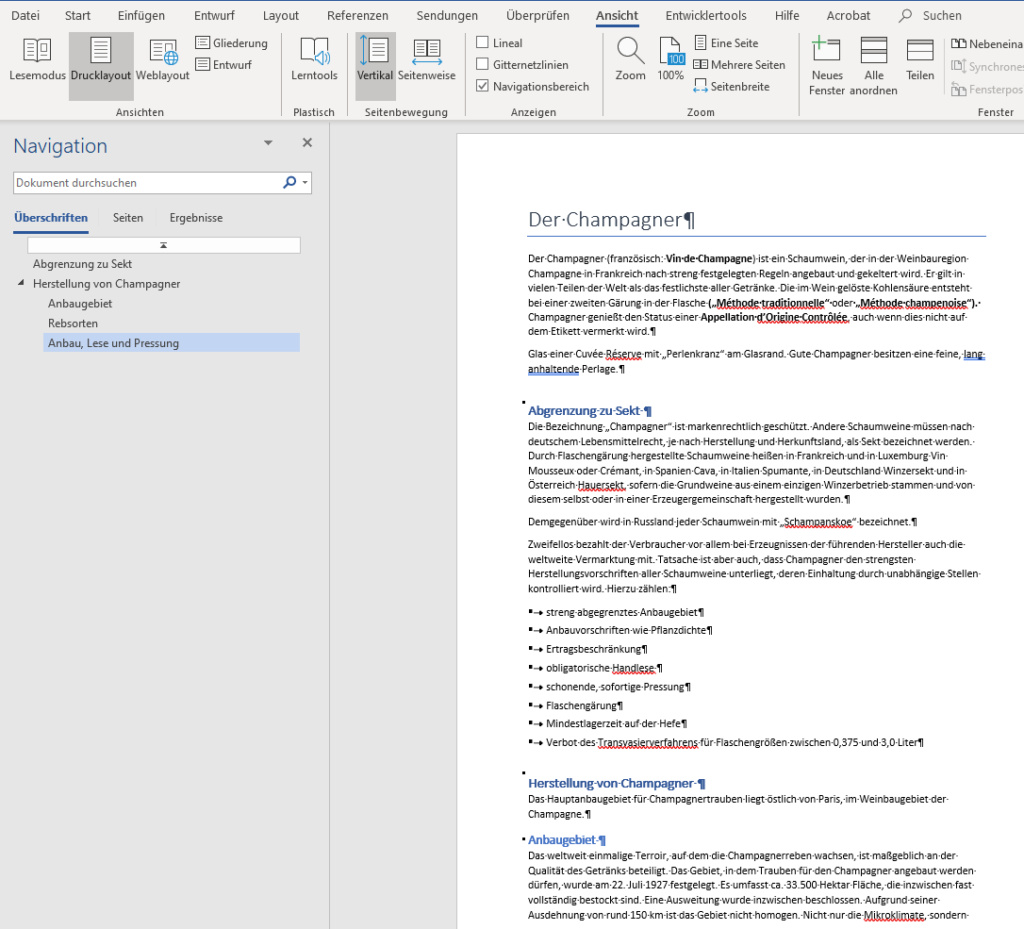The width and height of the screenshot is (1024, 929).
Task: Open the Navigation pane options dropdown
Action: 268,143
